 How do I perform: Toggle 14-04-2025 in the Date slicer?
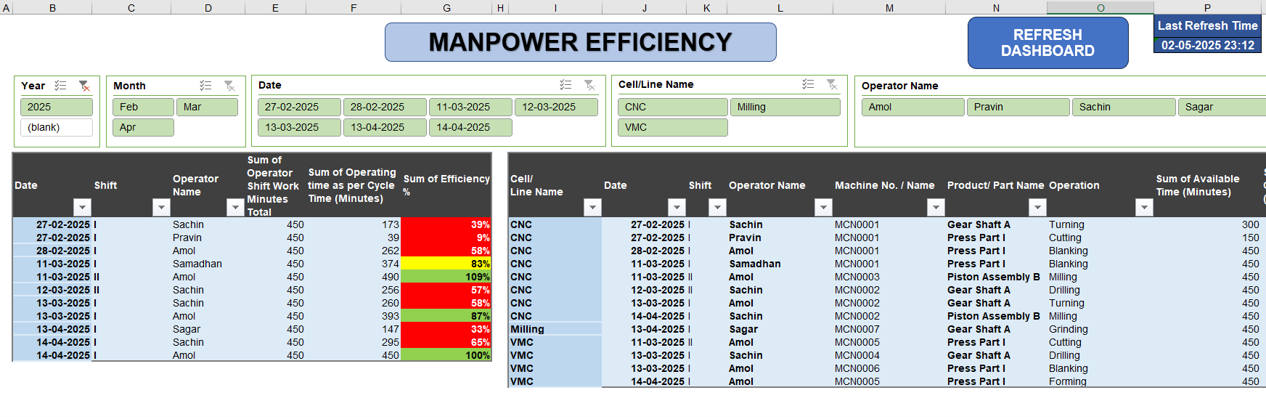click(x=470, y=127)
